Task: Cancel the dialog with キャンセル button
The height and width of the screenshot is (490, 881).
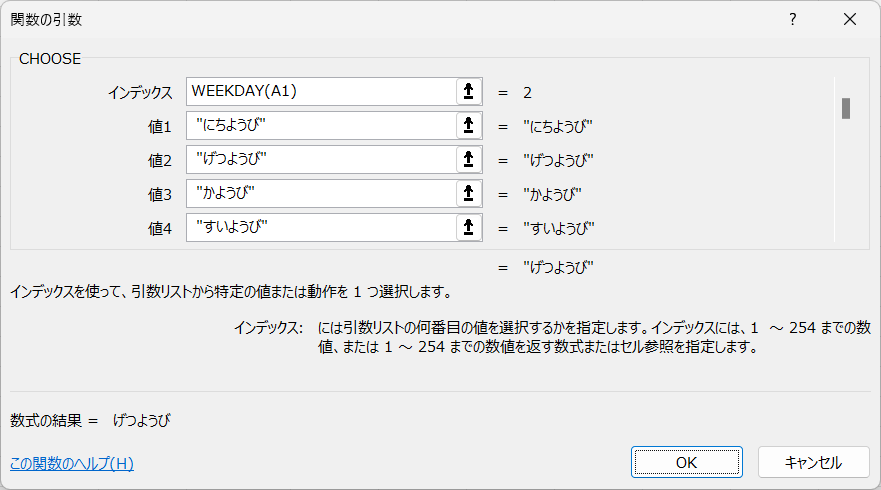Action: (814, 462)
